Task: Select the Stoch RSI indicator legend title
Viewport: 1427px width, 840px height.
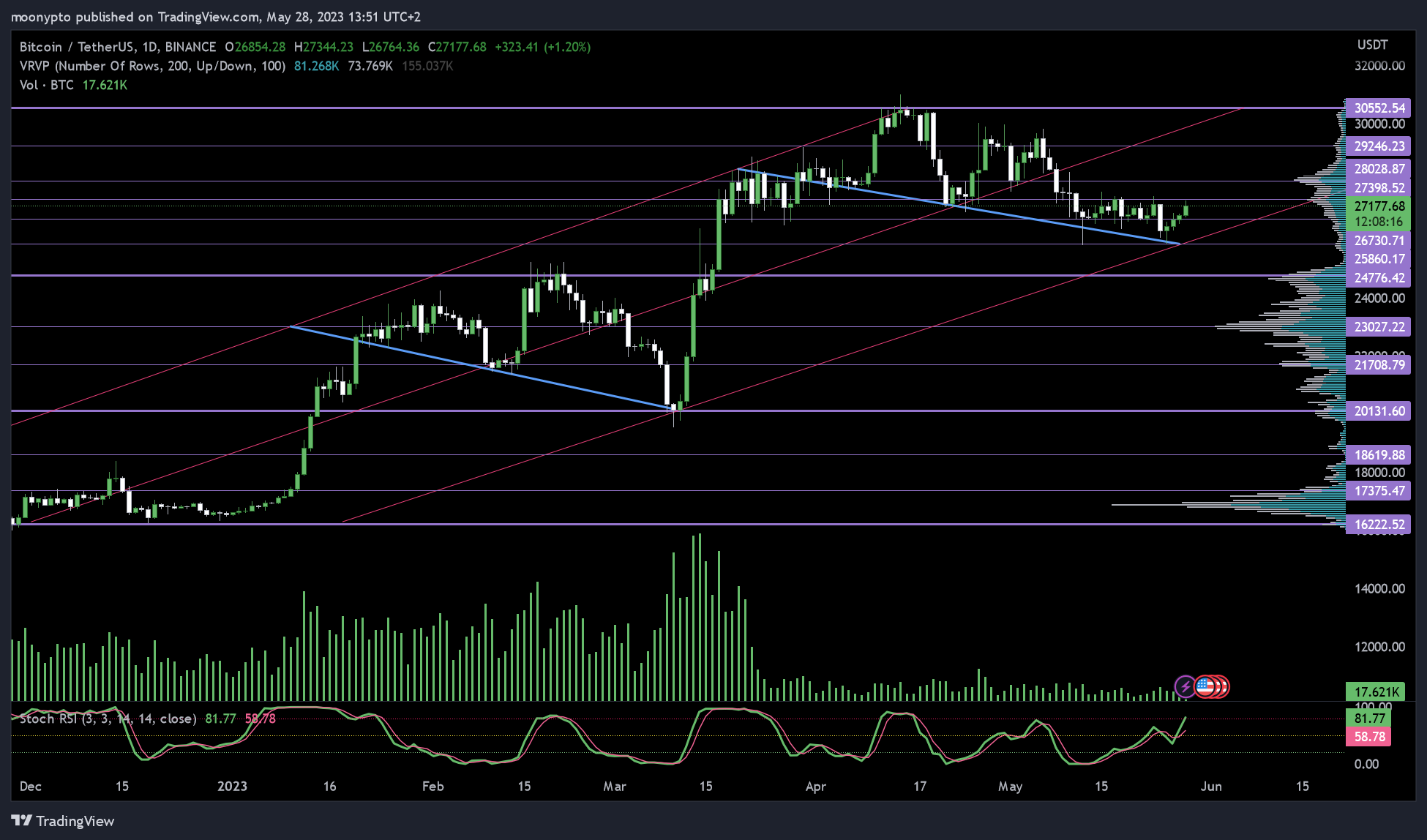Action: click(x=108, y=719)
